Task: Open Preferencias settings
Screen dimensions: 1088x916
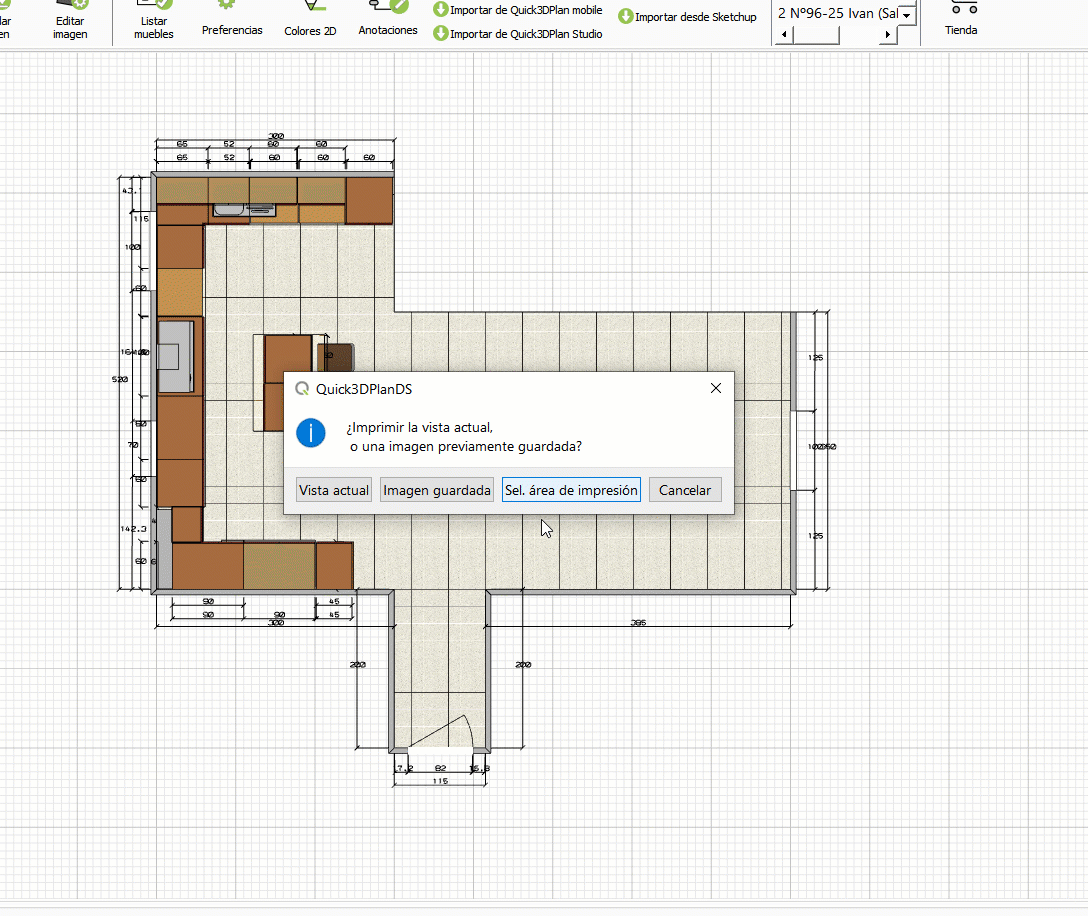Action: (232, 22)
